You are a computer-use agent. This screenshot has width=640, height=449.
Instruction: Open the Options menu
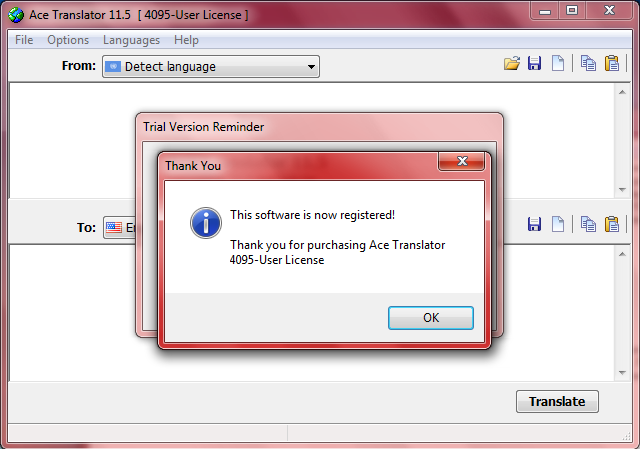pyautogui.click(x=68, y=40)
